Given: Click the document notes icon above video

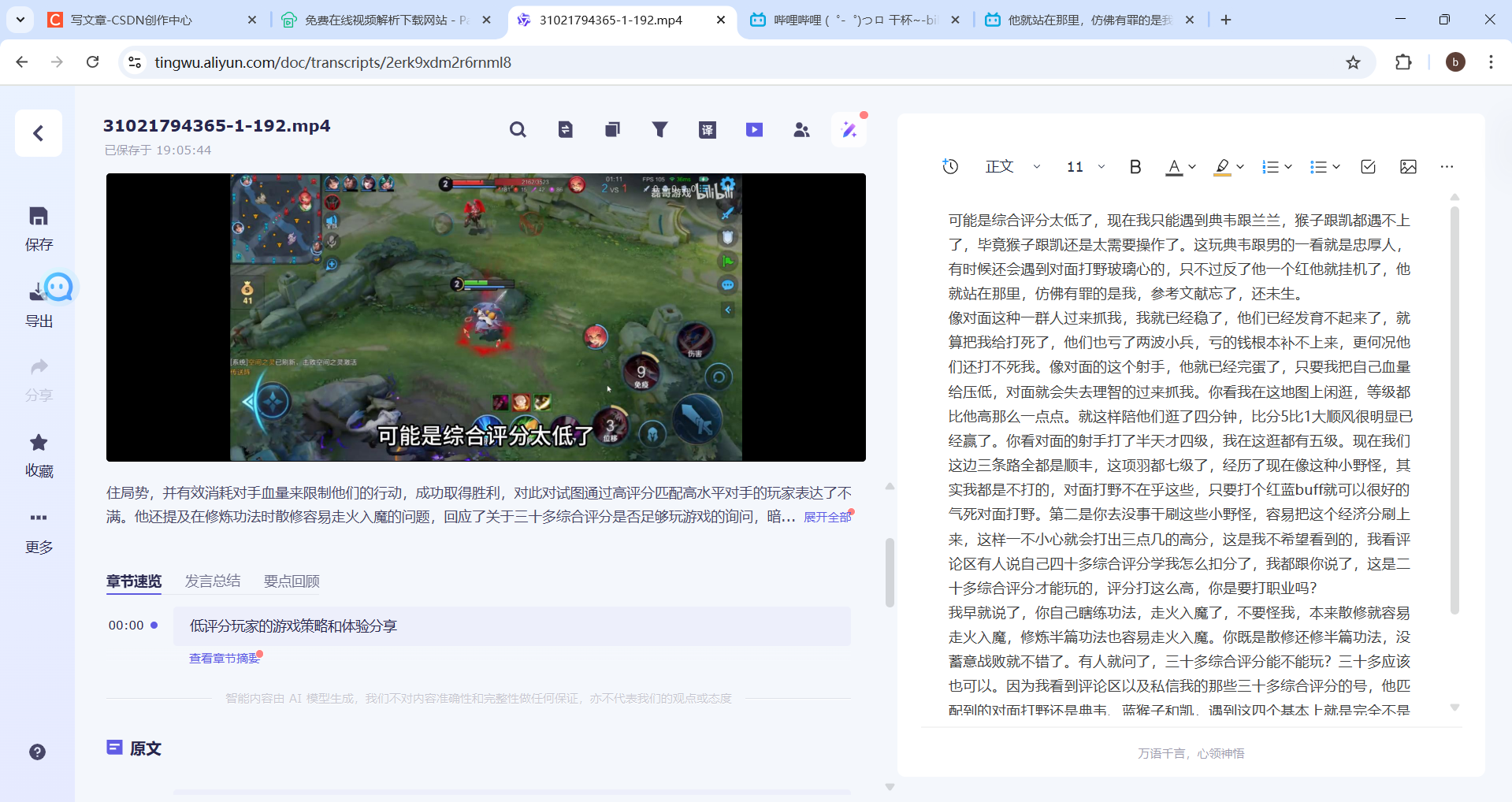Looking at the screenshot, I should tap(566, 129).
